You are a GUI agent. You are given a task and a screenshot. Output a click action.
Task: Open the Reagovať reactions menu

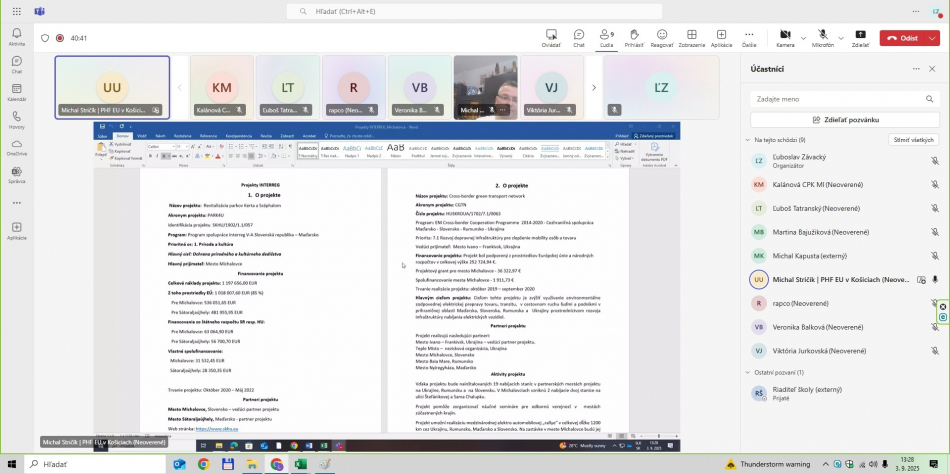662,37
